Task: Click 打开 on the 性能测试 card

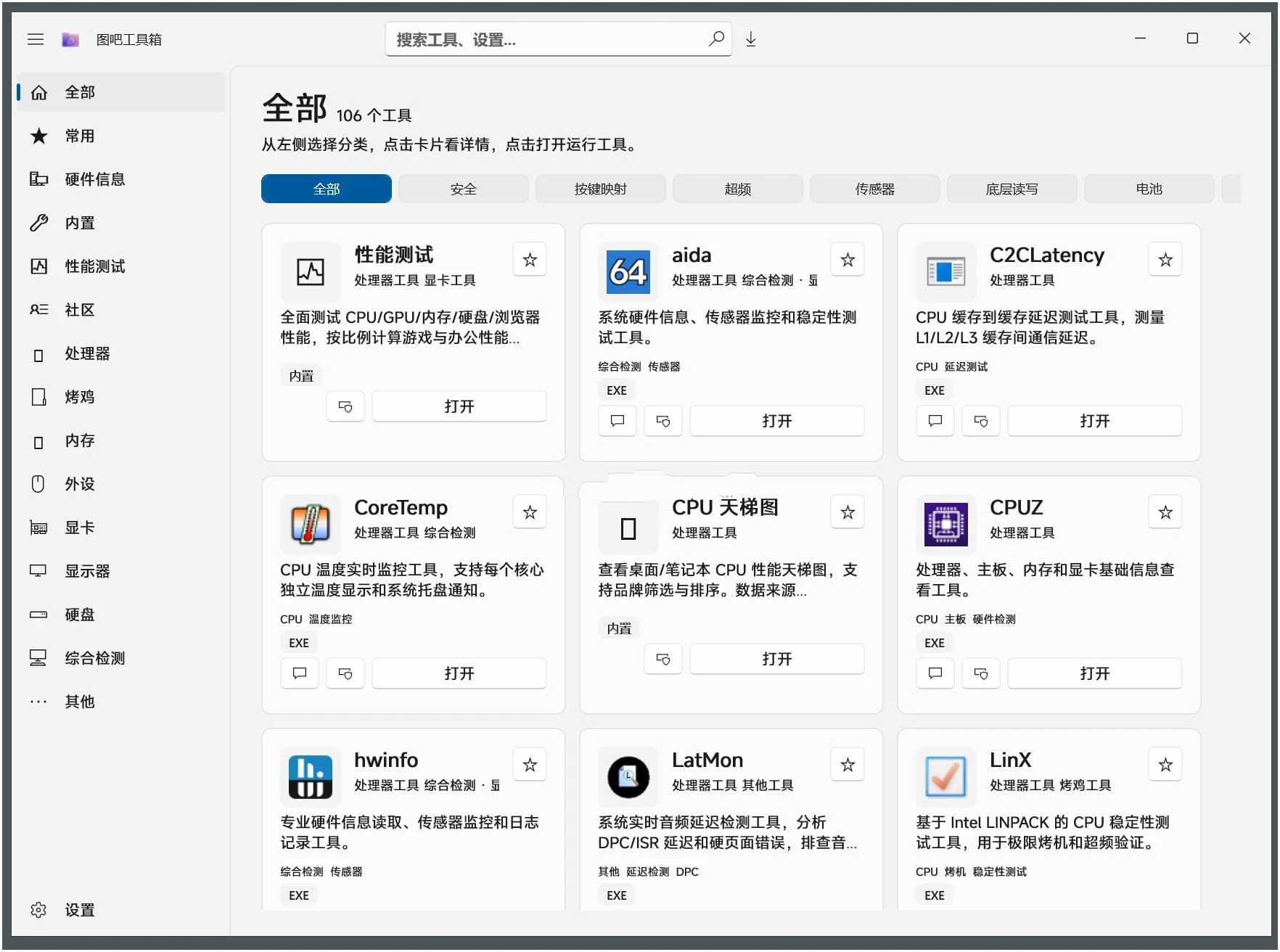Action: coord(459,406)
